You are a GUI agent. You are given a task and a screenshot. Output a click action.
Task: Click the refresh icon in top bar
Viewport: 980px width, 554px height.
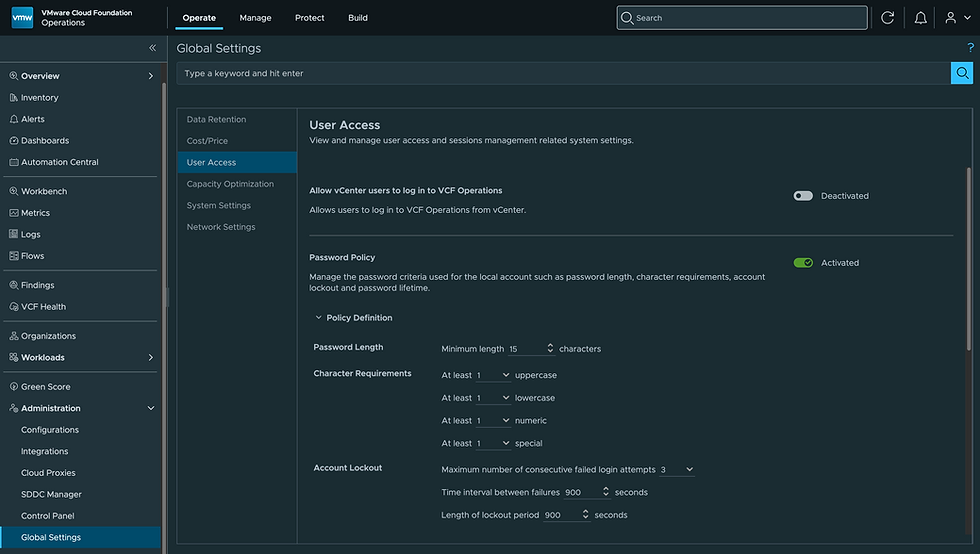point(888,18)
